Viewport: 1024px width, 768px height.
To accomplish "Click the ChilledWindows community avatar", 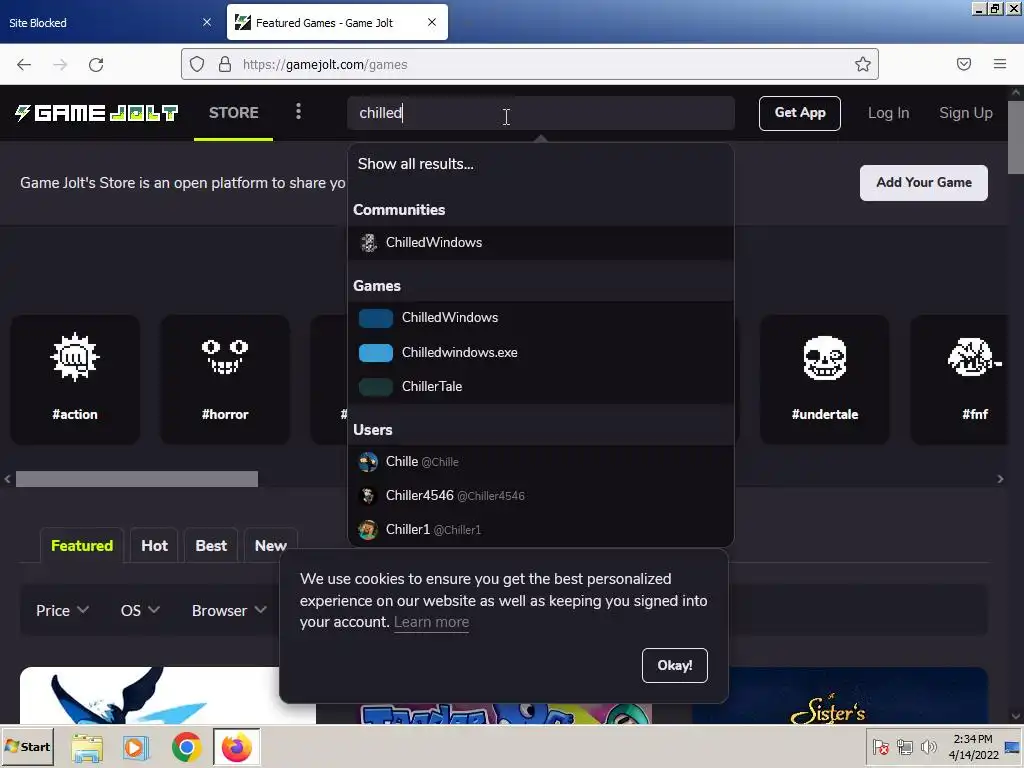I will [x=369, y=243].
